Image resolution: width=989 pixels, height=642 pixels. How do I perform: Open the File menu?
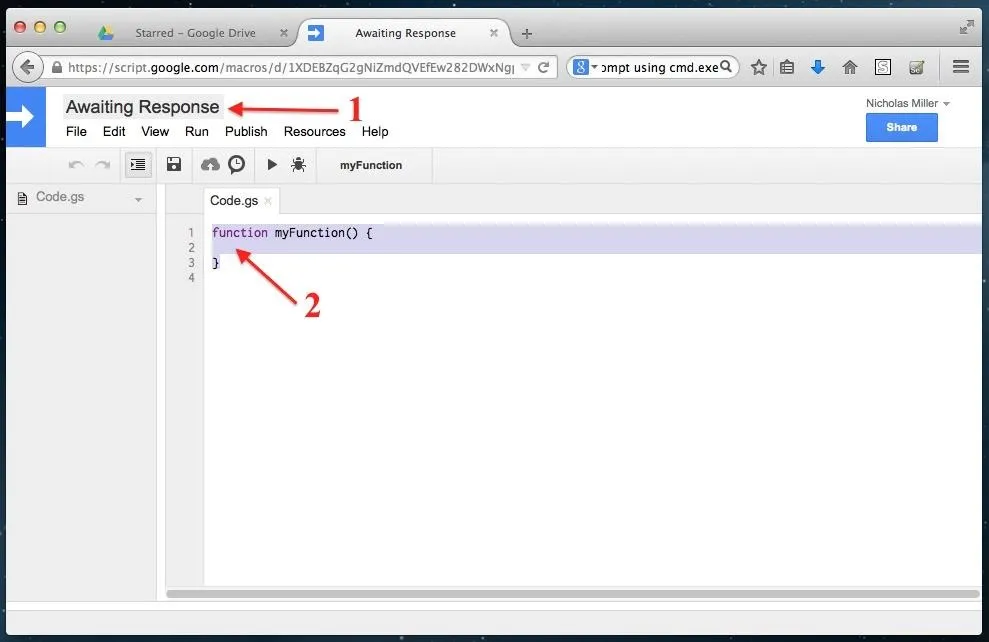tap(76, 131)
